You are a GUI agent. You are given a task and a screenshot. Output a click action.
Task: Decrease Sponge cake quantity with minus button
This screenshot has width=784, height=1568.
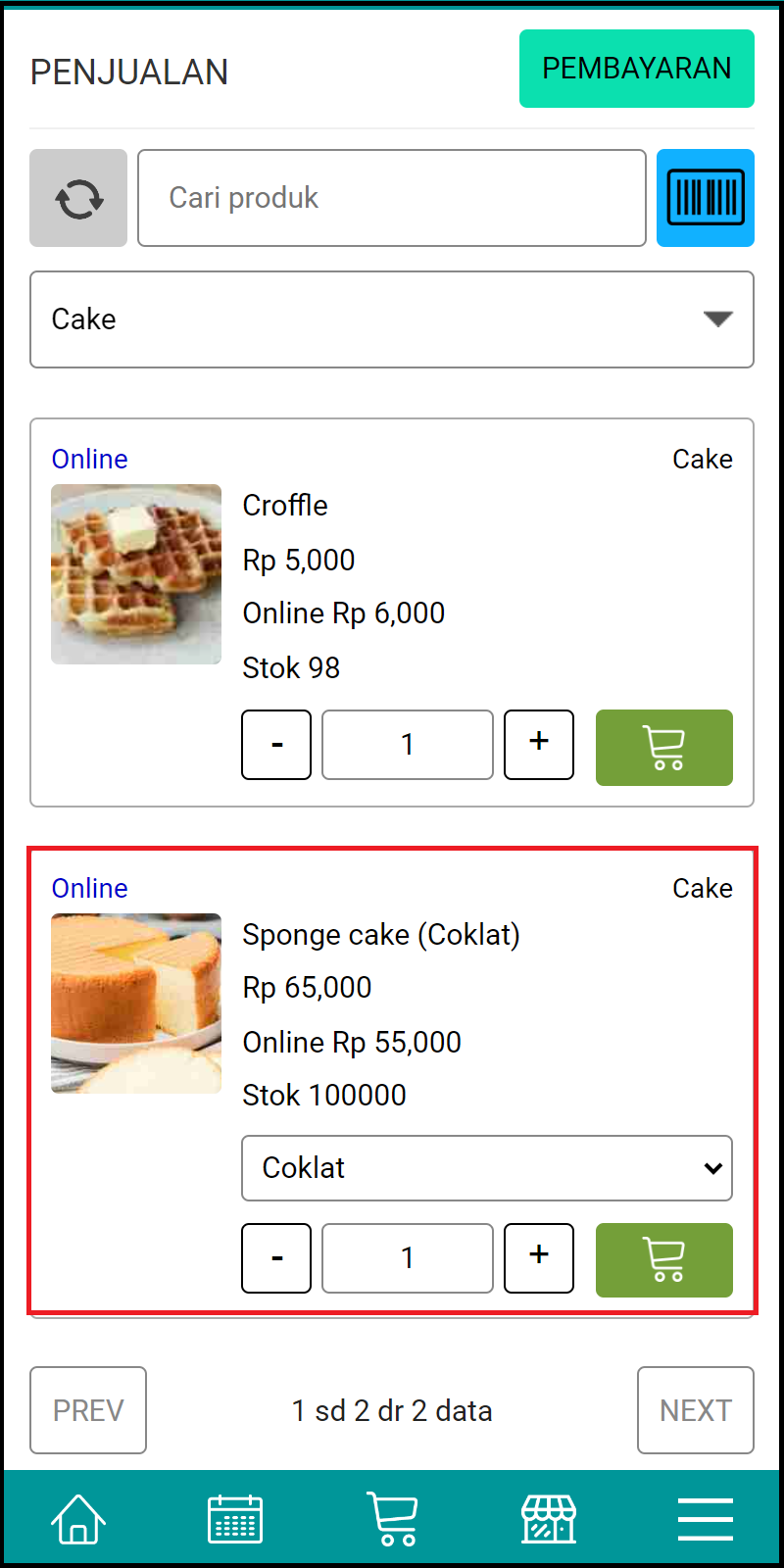[275, 1258]
